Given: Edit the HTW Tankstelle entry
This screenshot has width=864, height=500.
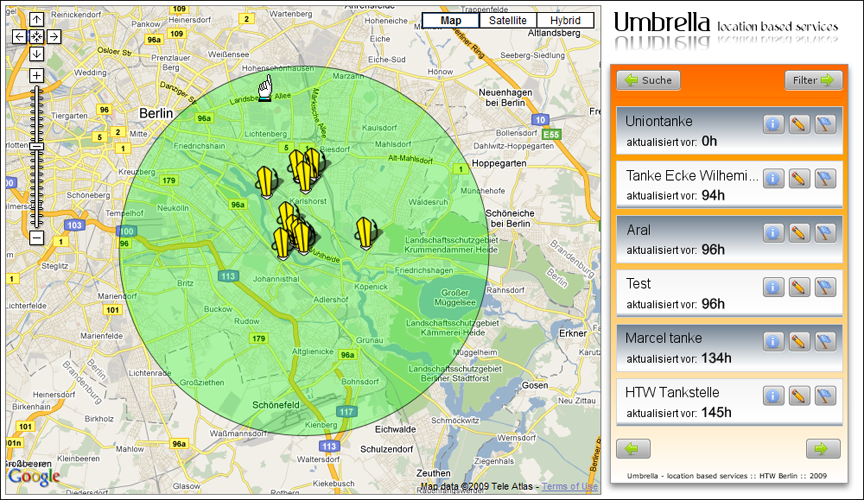Looking at the screenshot, I should click(x=799, y=396).
